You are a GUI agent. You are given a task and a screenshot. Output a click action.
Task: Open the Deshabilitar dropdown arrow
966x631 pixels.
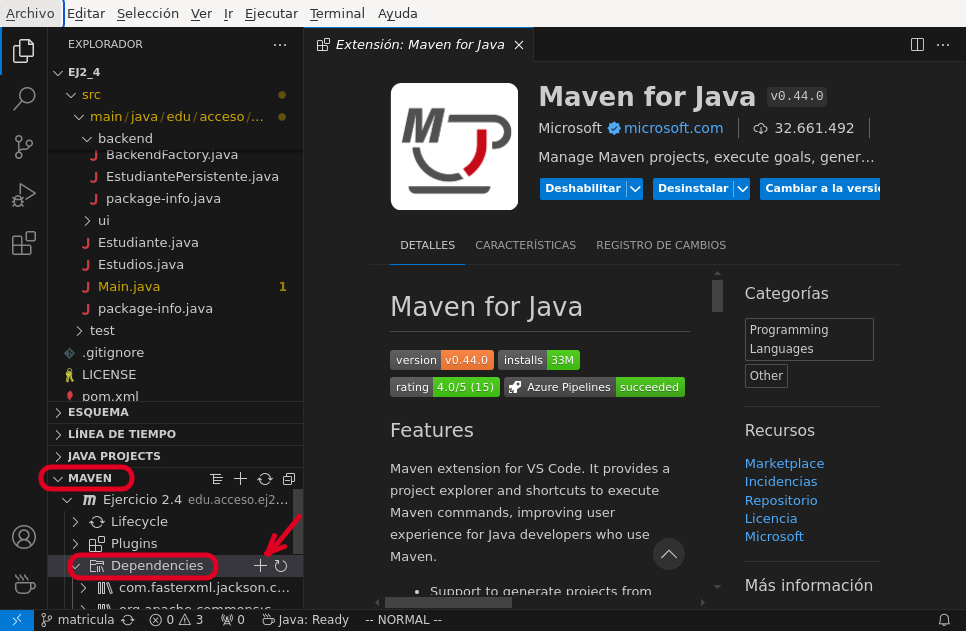tap(635, 189)
